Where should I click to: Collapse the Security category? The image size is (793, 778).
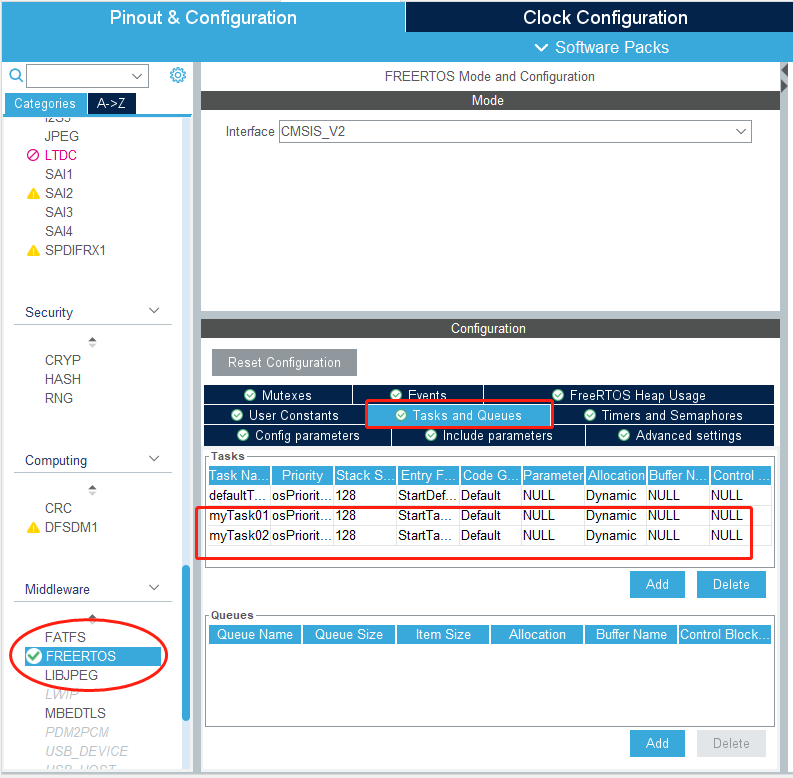click(x=154, y=311)
